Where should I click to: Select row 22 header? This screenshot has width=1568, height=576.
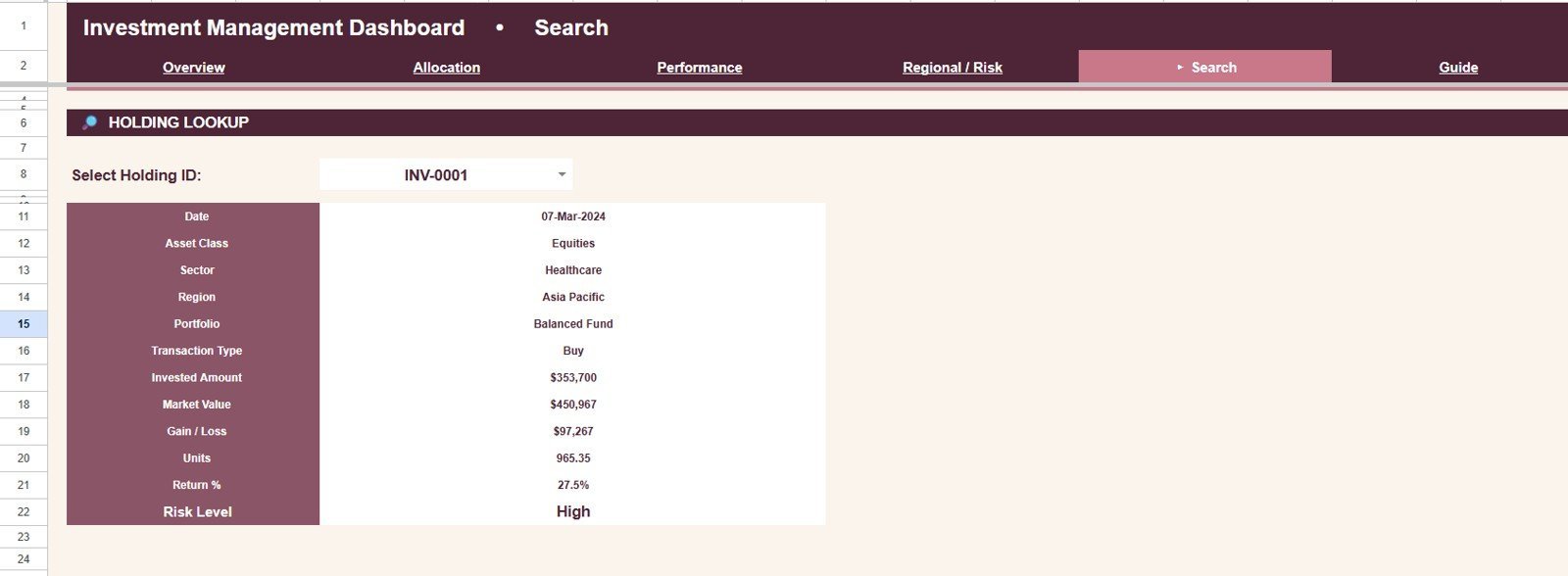coord(24,512)
